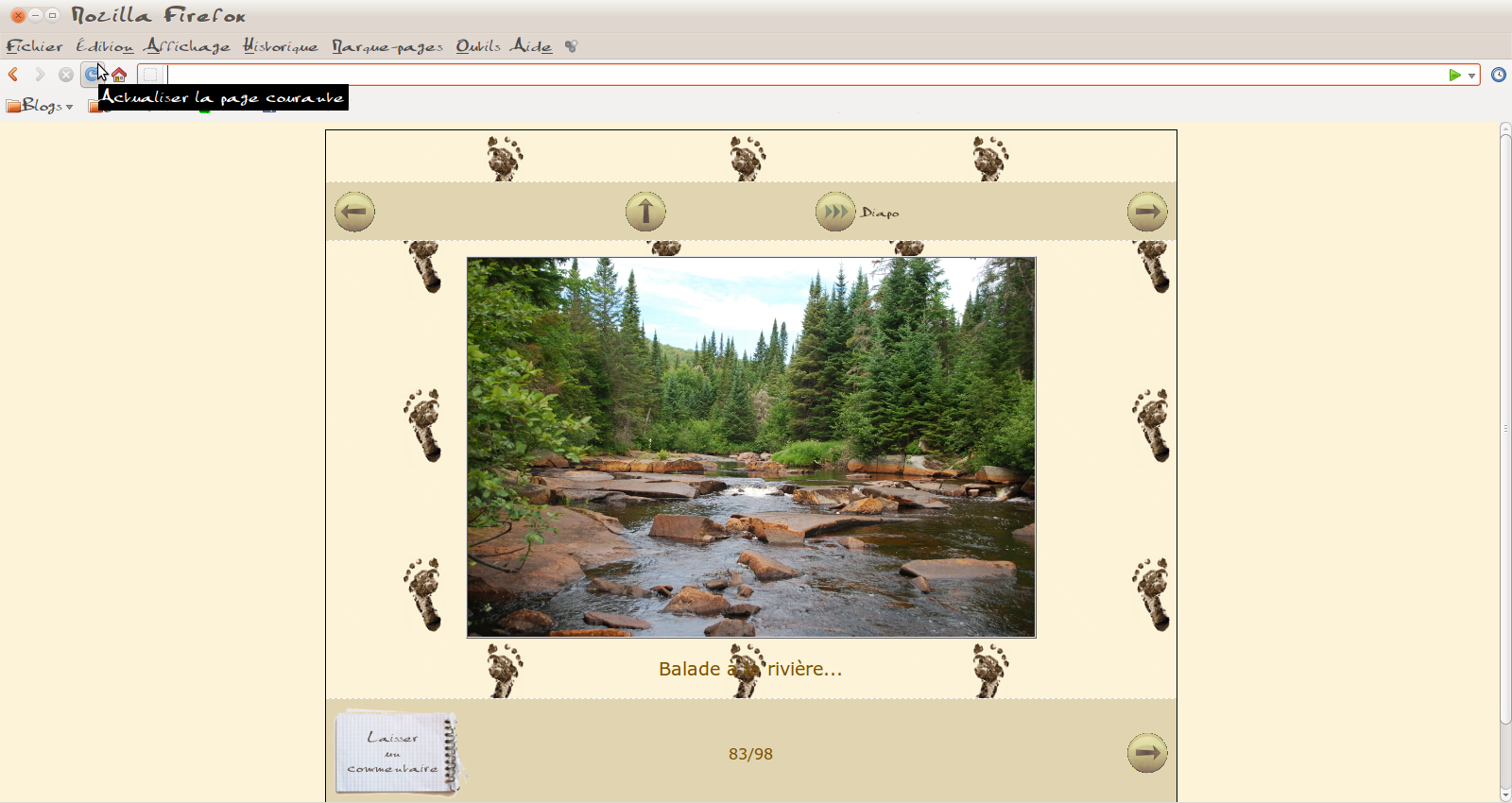The width and height of the screenshot is (1512, 803).
Task: Click the browser back arrow
Action: click(x=13, y=75)
